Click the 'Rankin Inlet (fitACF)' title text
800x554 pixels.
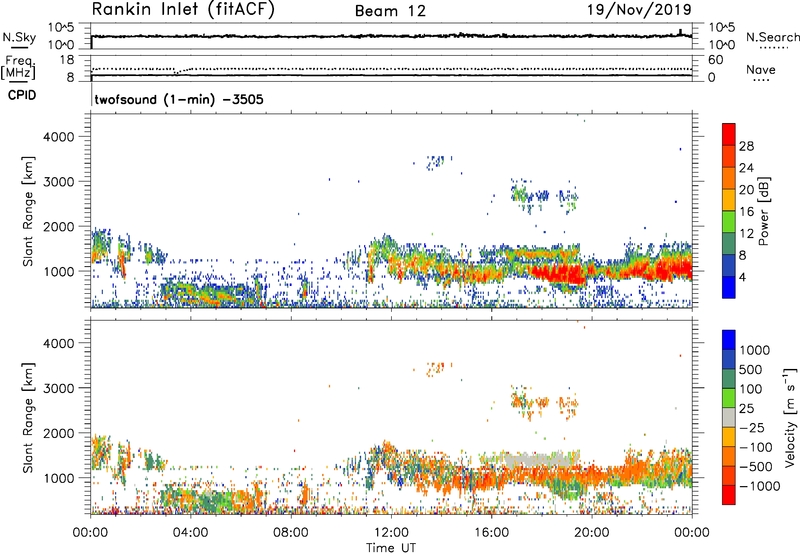coord(183,10)
